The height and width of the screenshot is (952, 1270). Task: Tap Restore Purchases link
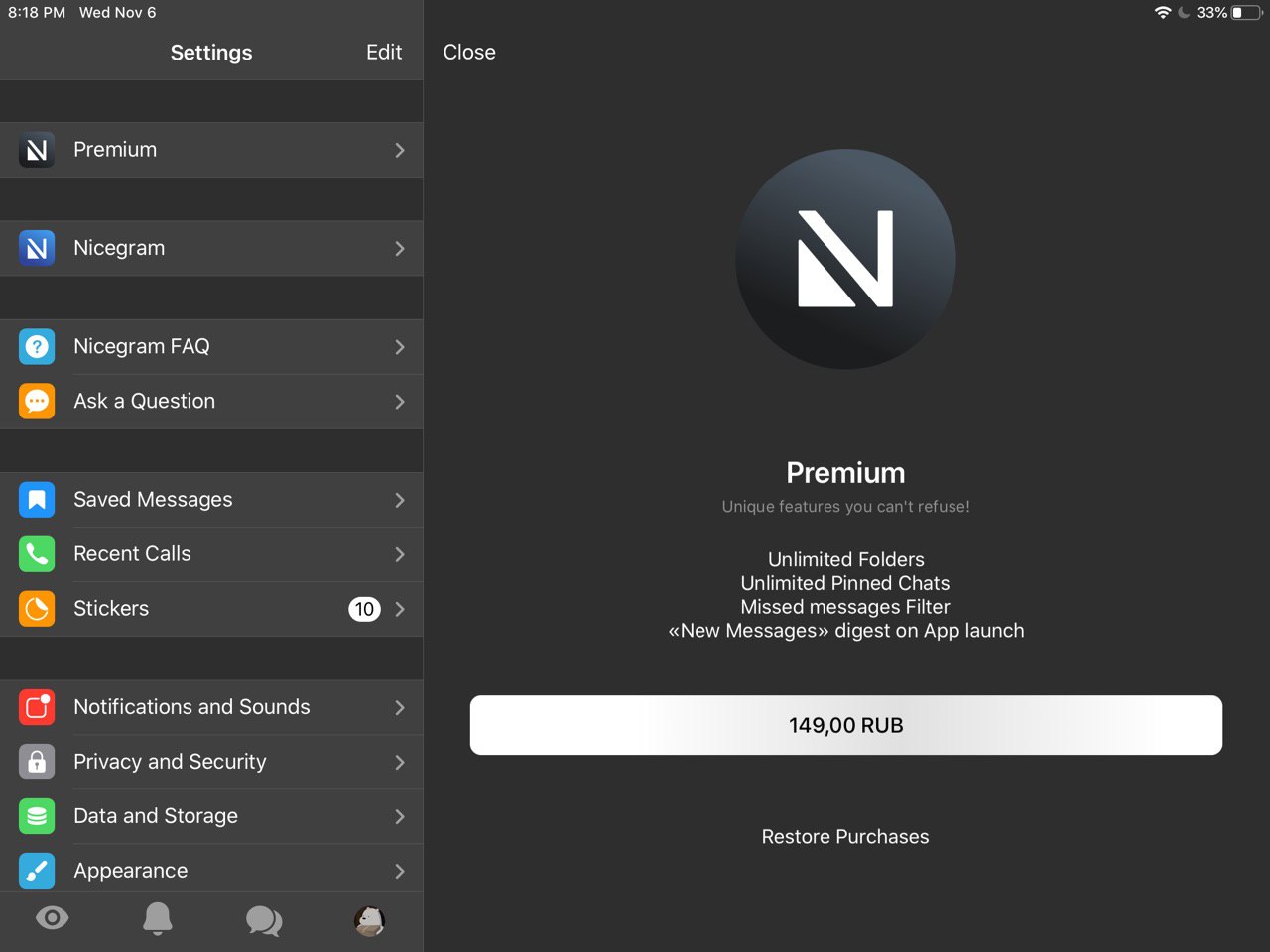pos(845,836)
